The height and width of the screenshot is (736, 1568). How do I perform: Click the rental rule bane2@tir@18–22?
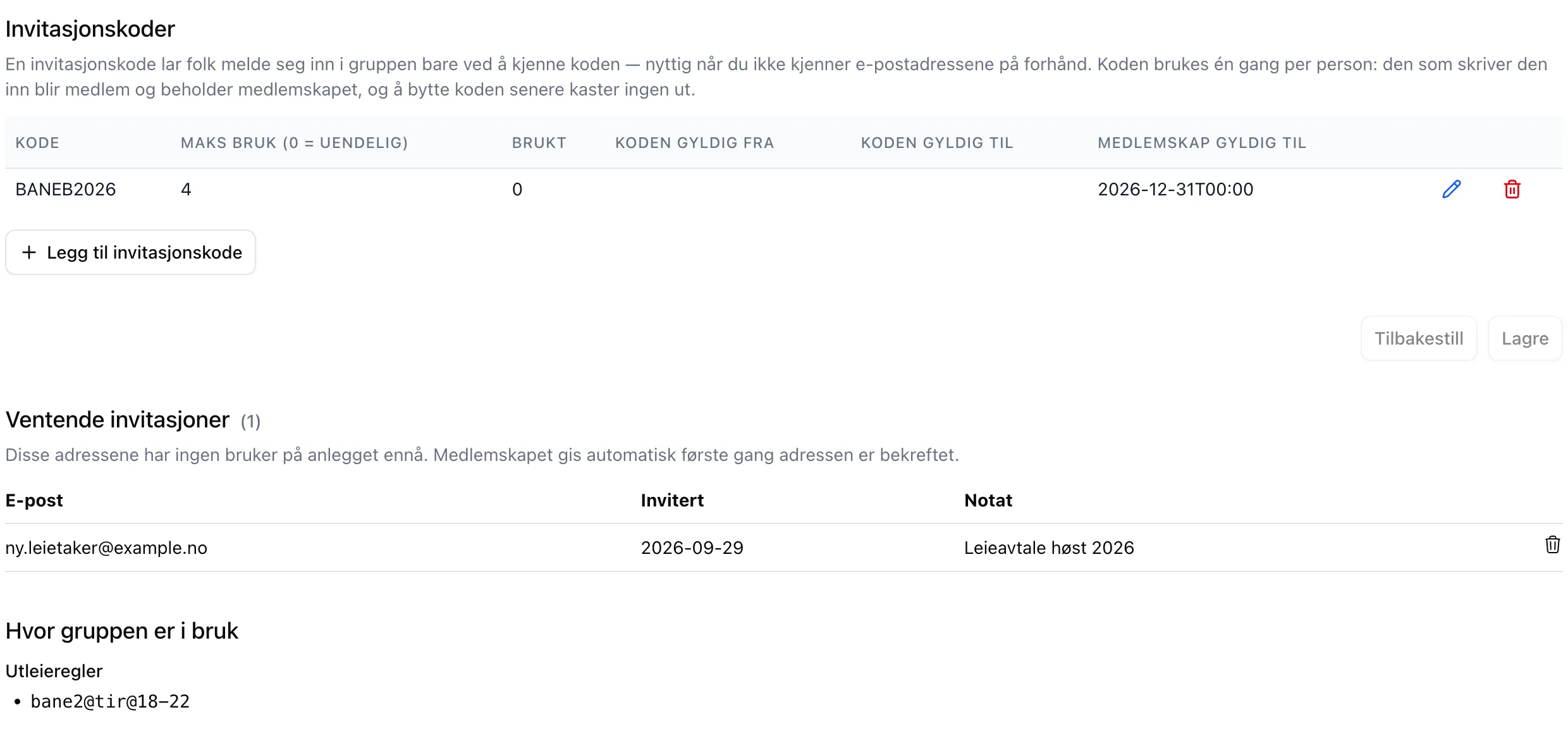[x=110, y=701]
